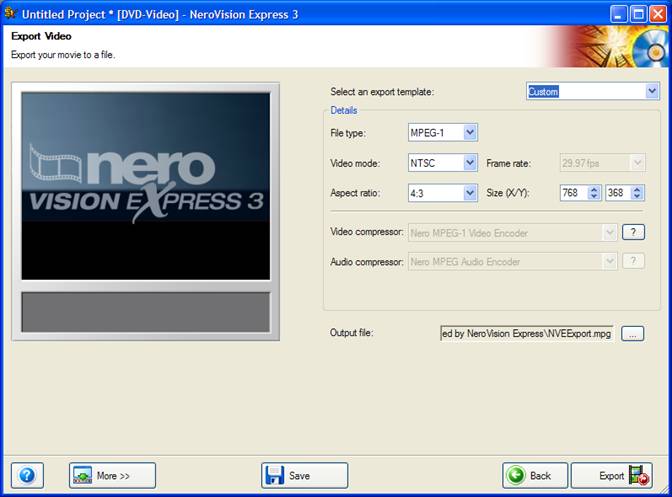Screen dimensions: 672x497
Task: Click the Save button with floppy icon
Action: click(x=304, y=475)
